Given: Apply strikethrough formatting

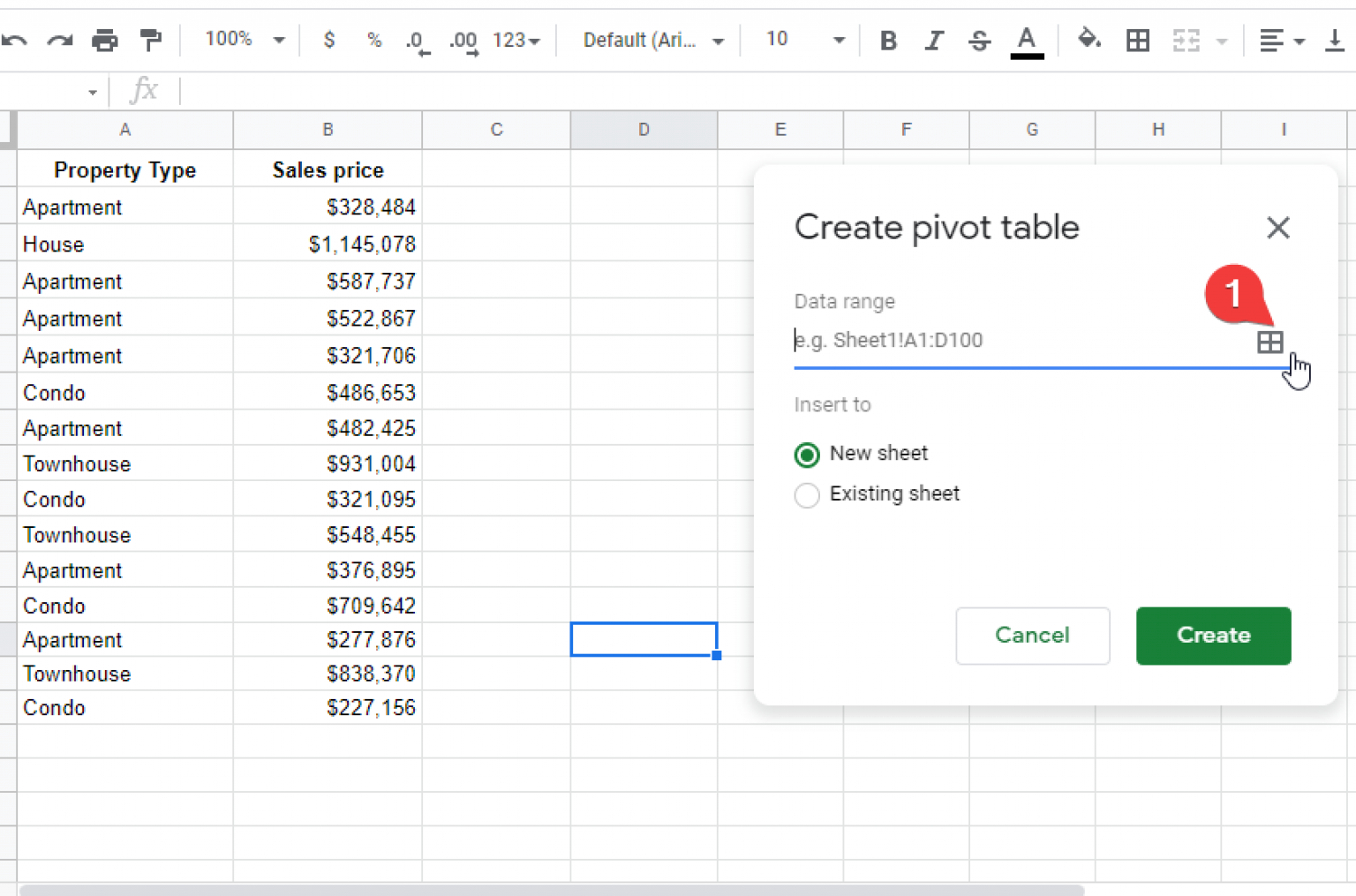Looking at the screenshot, I should [x=979, y=41].
